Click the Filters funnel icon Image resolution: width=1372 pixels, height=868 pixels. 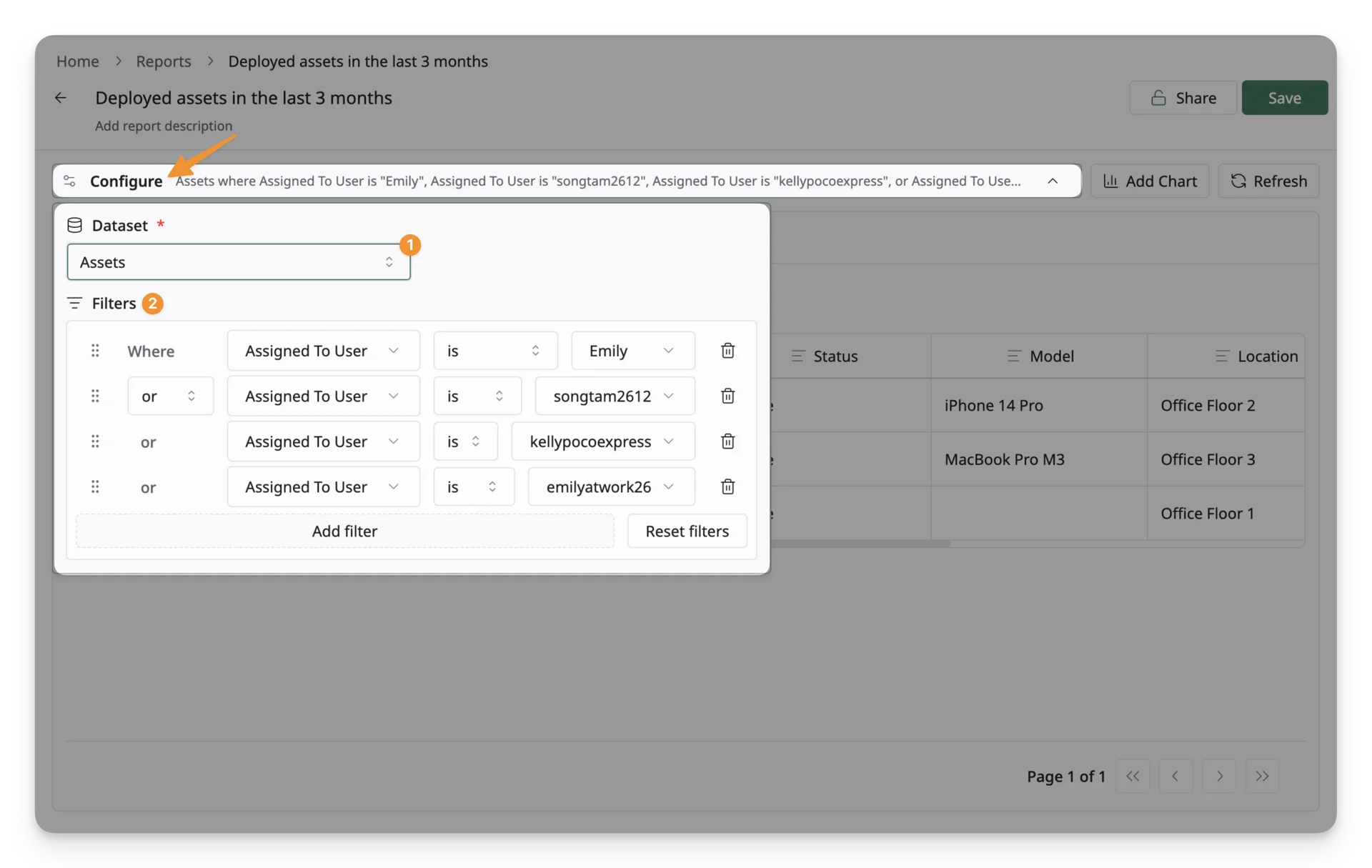point(74,303)
